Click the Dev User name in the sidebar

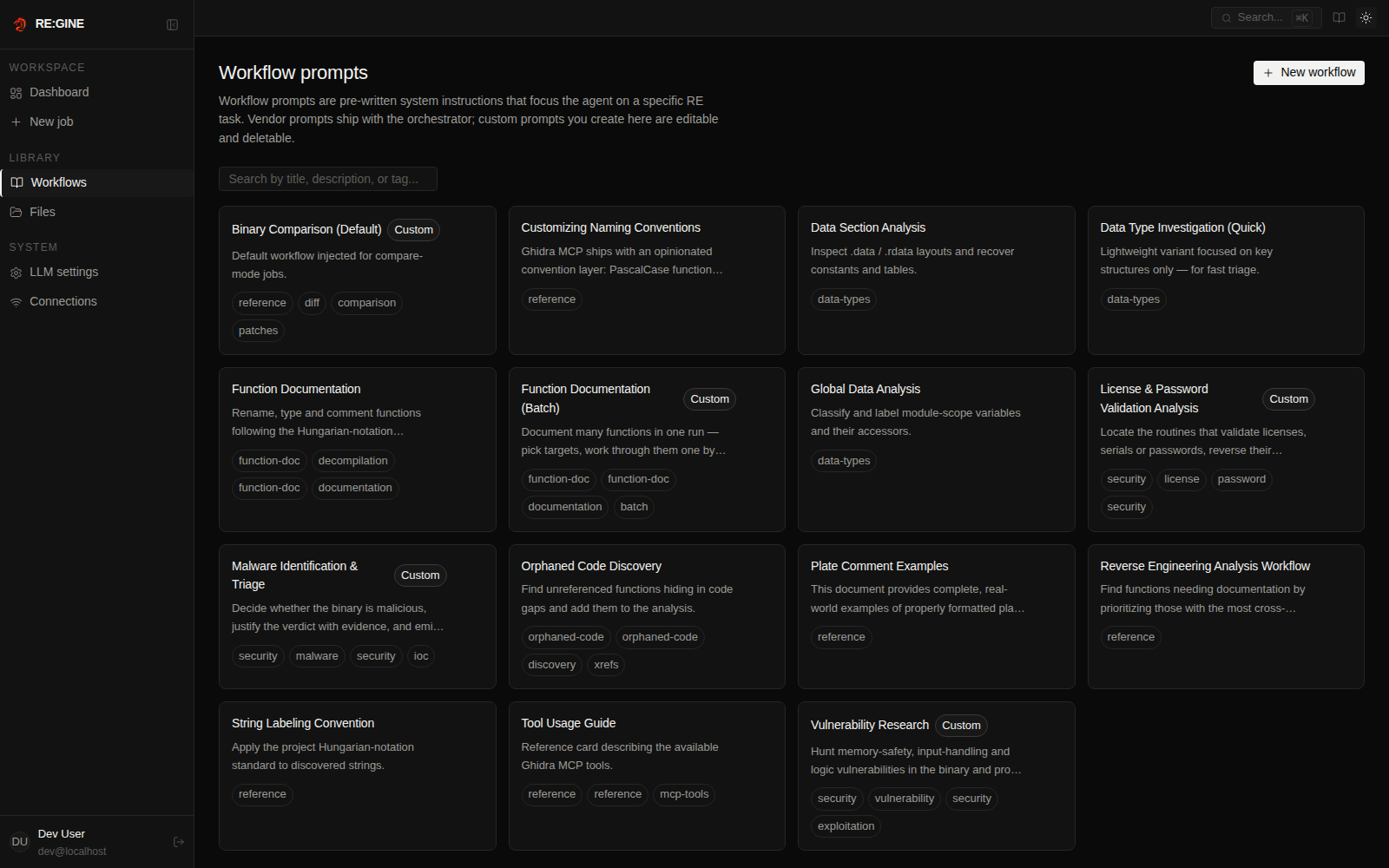(x=62, y=834)
